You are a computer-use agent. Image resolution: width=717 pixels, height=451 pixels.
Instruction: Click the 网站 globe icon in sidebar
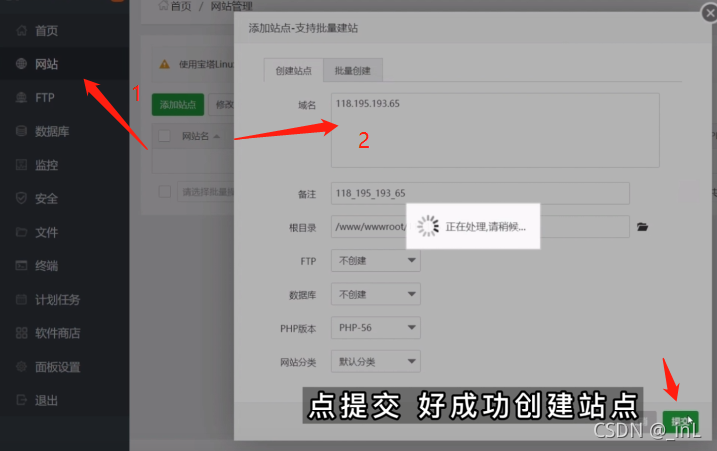(x=21, y=64)
